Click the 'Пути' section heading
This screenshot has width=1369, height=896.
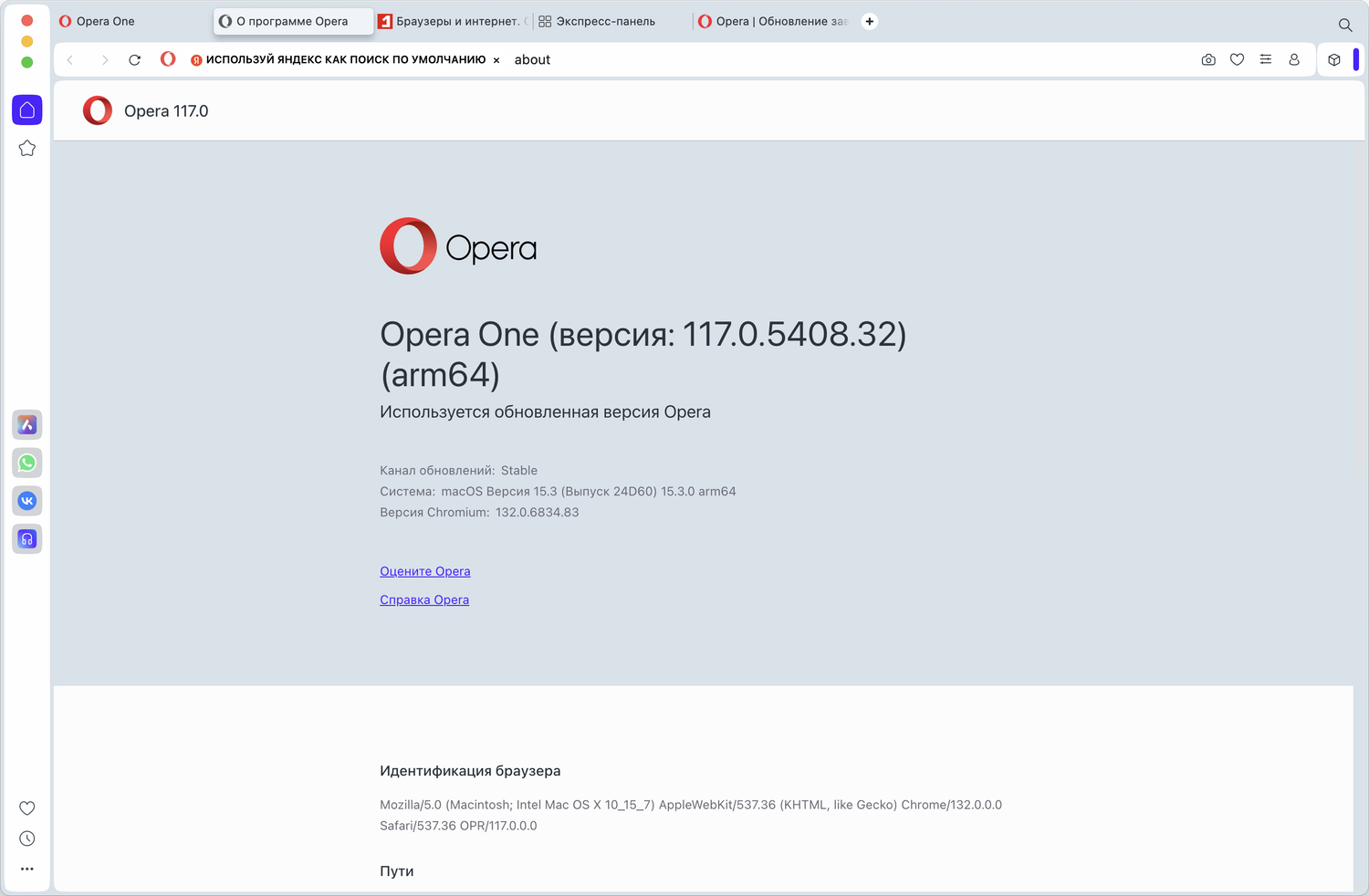pos(397,871)
